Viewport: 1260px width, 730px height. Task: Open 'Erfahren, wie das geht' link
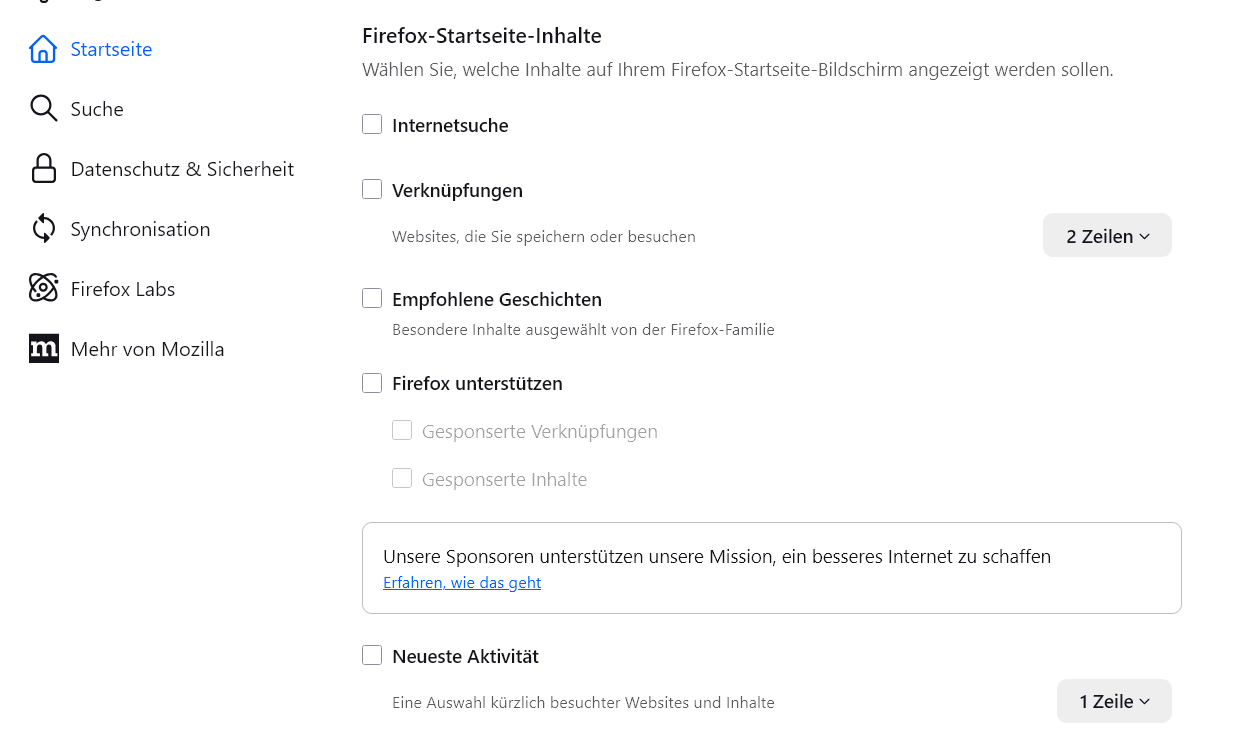[462, 583]
